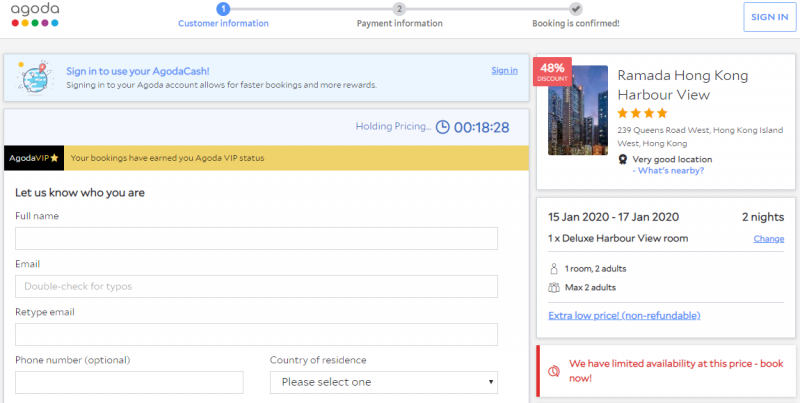Click the Sign in link in AgodaCash banner
800x403 pixels.
point(505,70)
